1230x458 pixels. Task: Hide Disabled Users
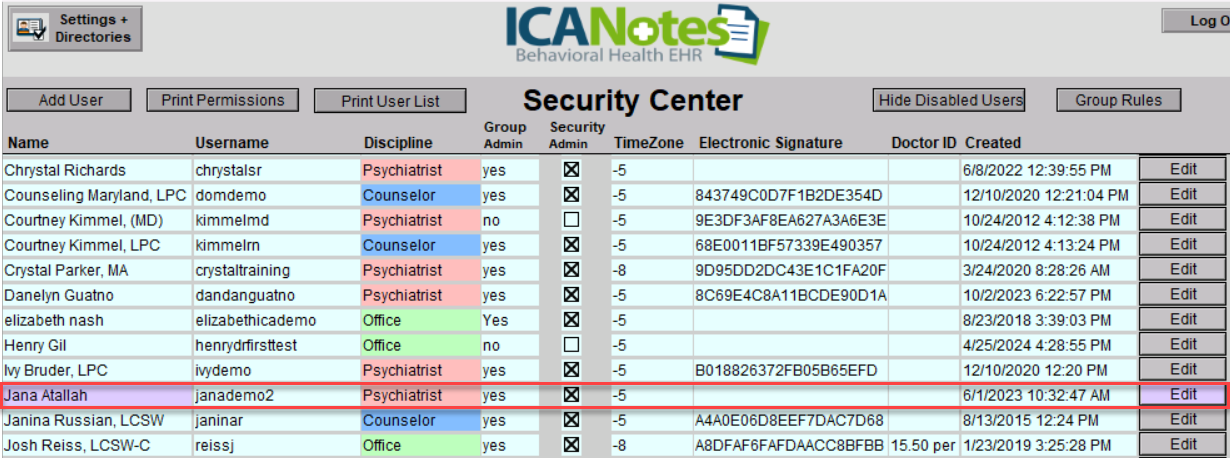click(x=950, y=100)
